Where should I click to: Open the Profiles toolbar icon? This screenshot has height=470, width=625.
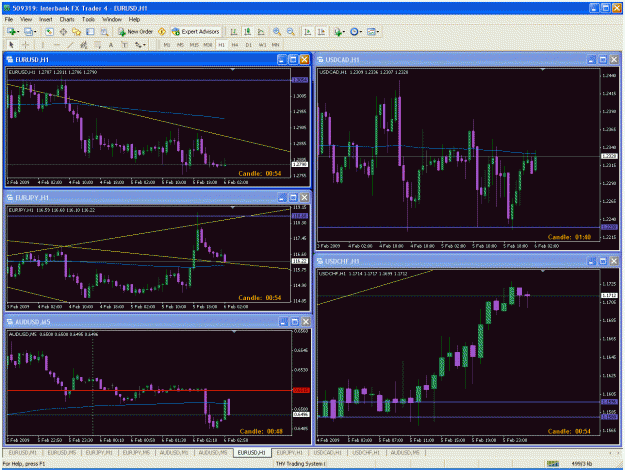pyautogui.click(x=28, y=31)
